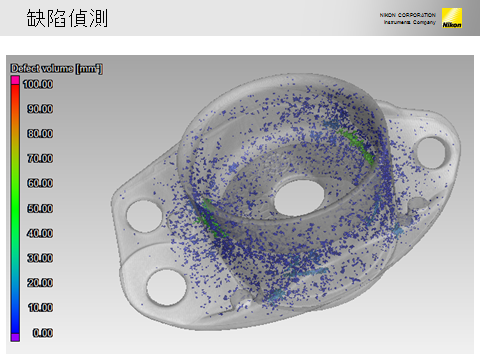Click the rainbow defect volume color bar

[x=15, y=209]
